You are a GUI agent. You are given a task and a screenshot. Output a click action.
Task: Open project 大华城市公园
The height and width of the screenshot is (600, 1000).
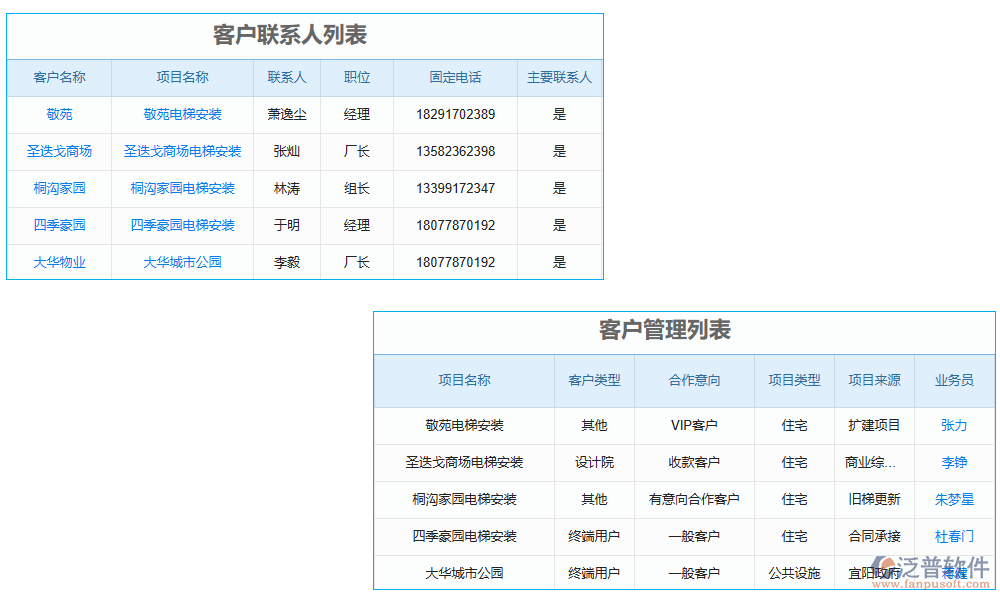click(180, 262)
